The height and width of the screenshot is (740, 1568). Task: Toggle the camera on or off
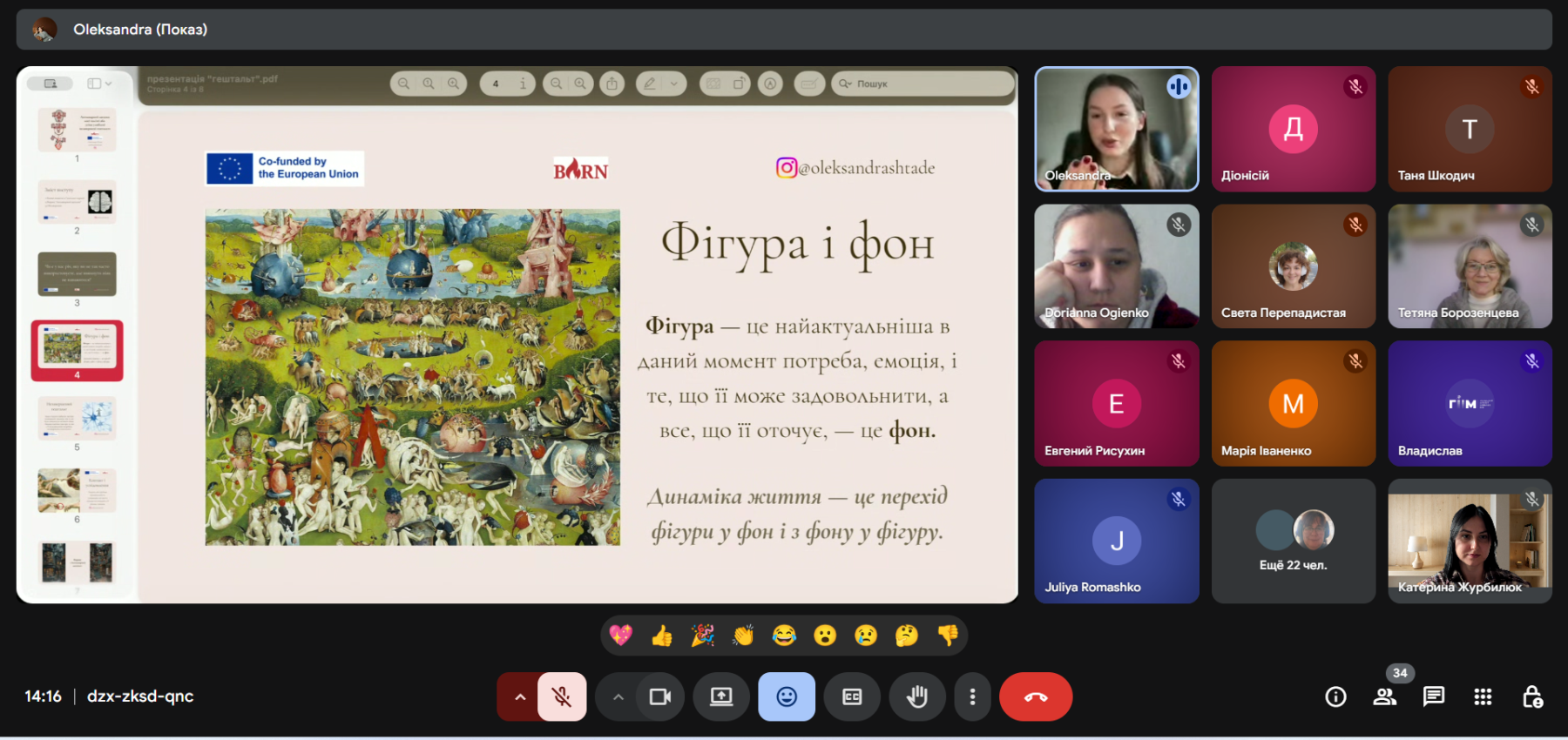coord(660,696)
